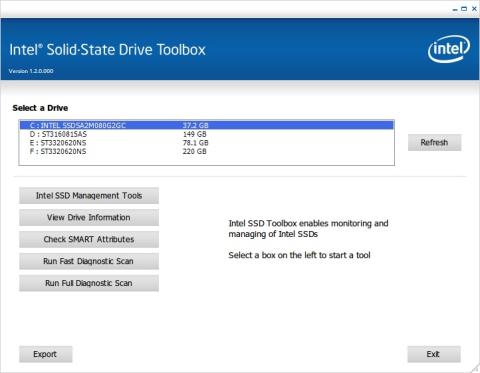Minimize the Toolbox window

455,9
